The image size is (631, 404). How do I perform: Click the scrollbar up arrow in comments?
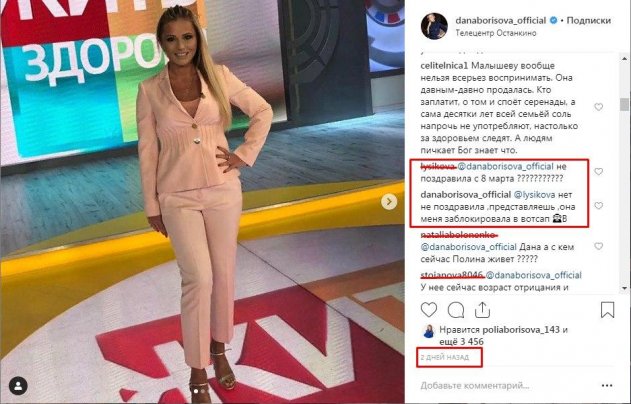624,58
